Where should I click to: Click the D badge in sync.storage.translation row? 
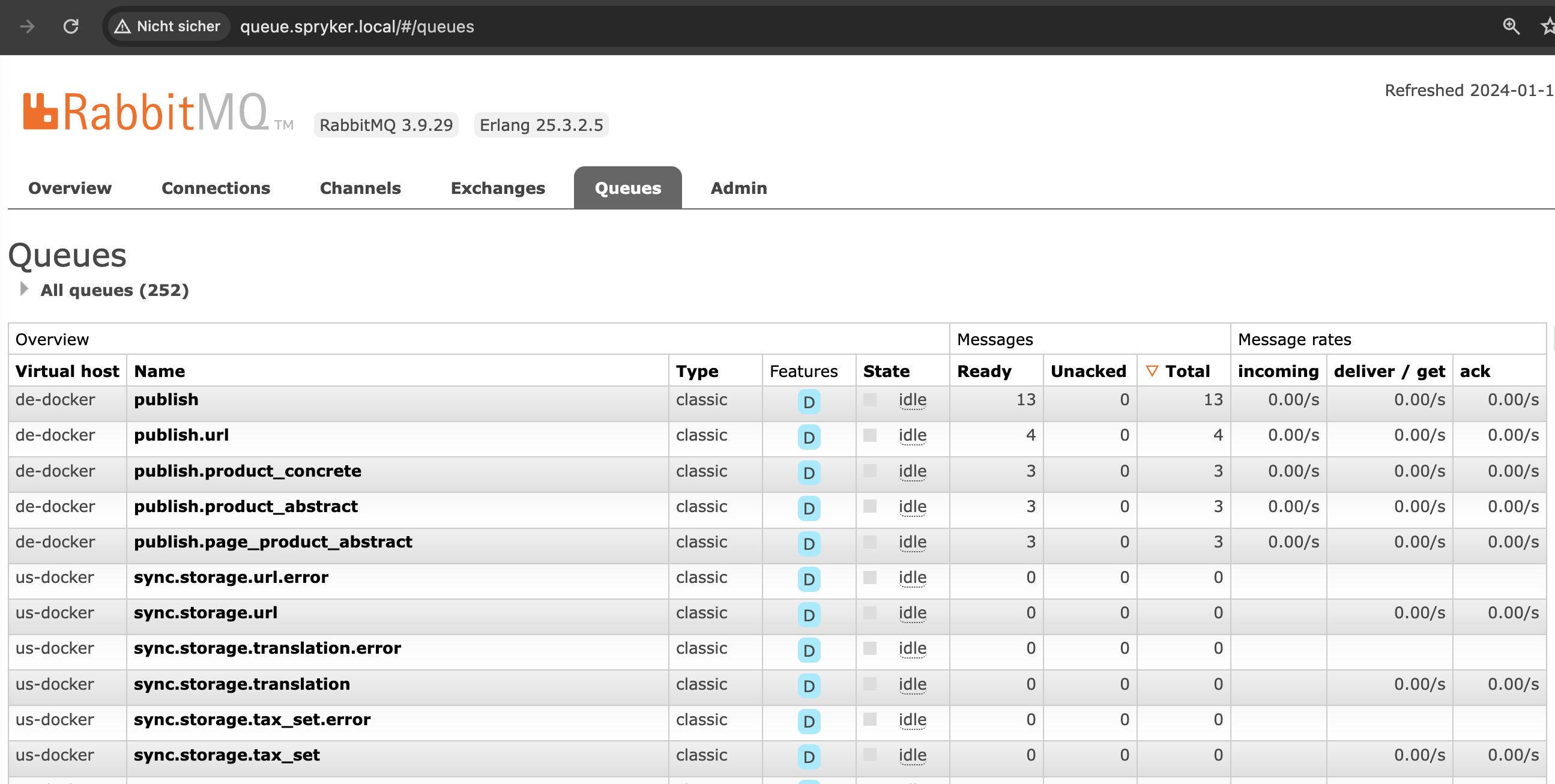(809, 687)
